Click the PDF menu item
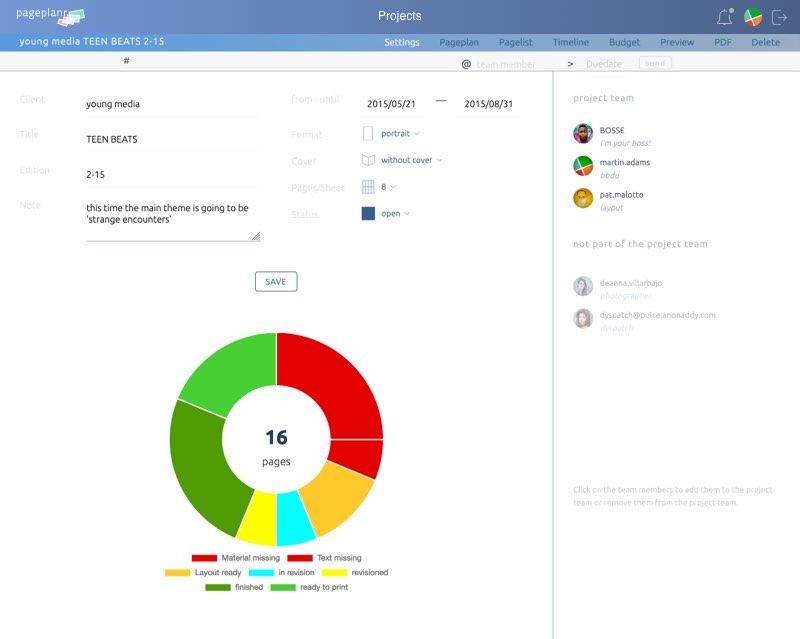The height and width of the screenshot is (639, 800). pos(722,42)
